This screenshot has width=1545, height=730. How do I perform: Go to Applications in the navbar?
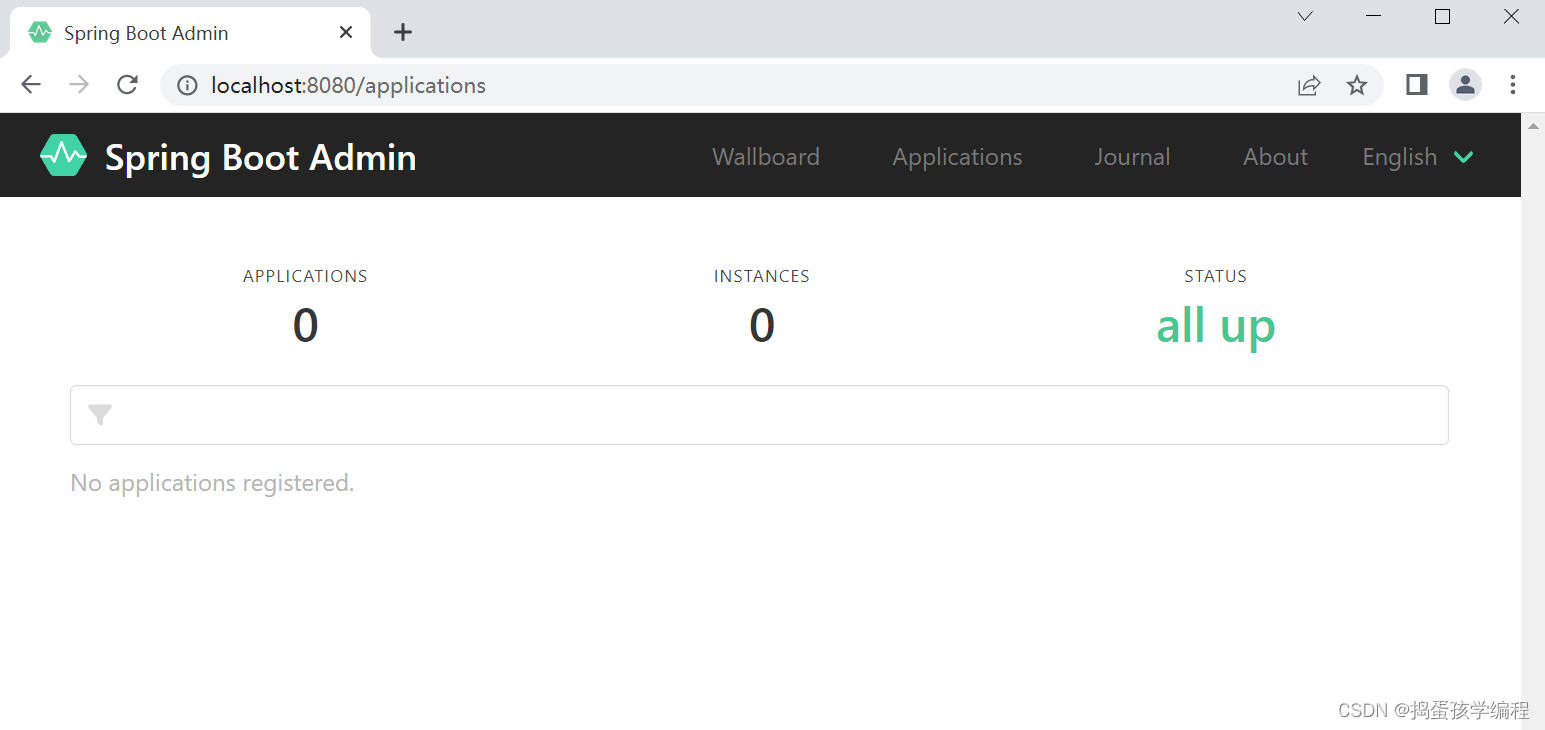point(957,157)
